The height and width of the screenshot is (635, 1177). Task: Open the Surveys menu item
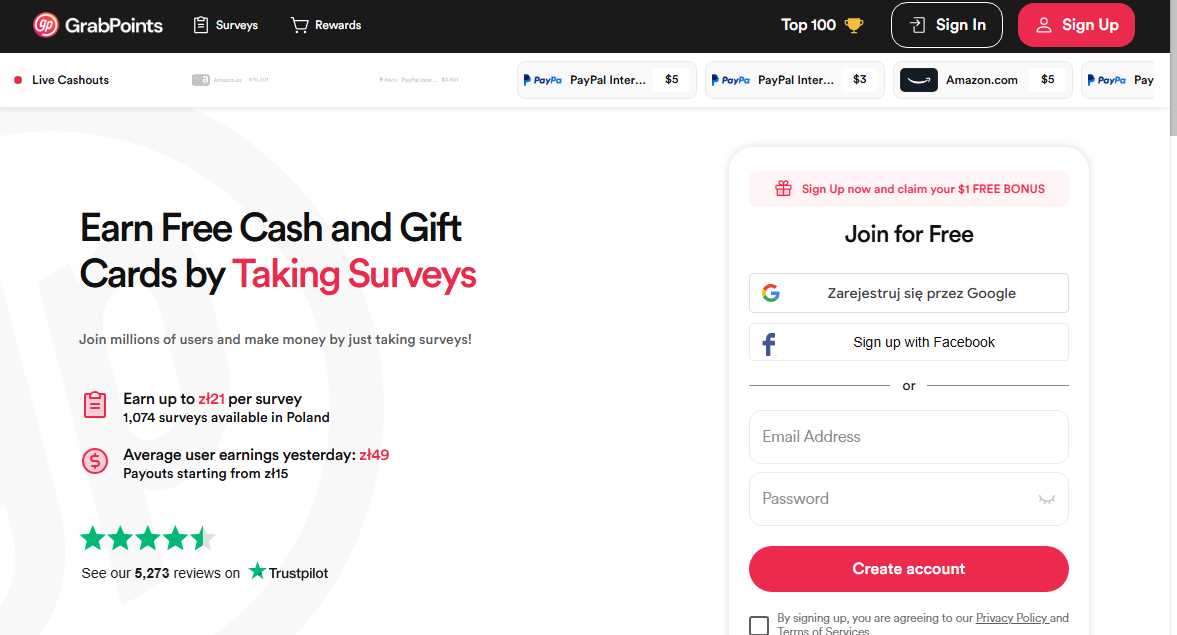tap(225, 25)
